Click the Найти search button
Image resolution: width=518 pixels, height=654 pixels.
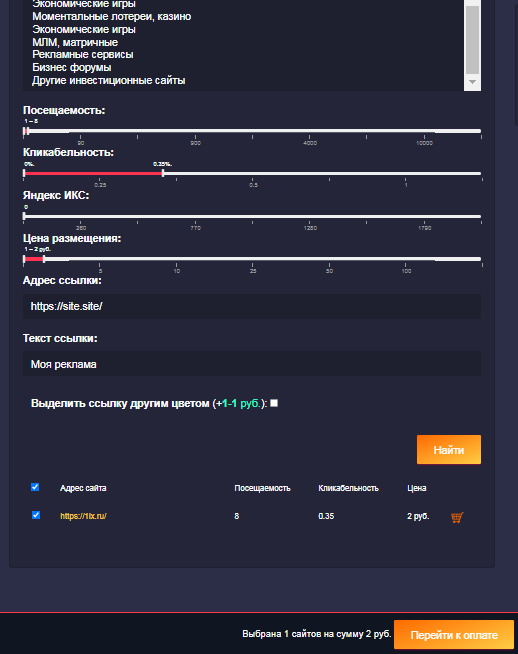tap(449, 450)
